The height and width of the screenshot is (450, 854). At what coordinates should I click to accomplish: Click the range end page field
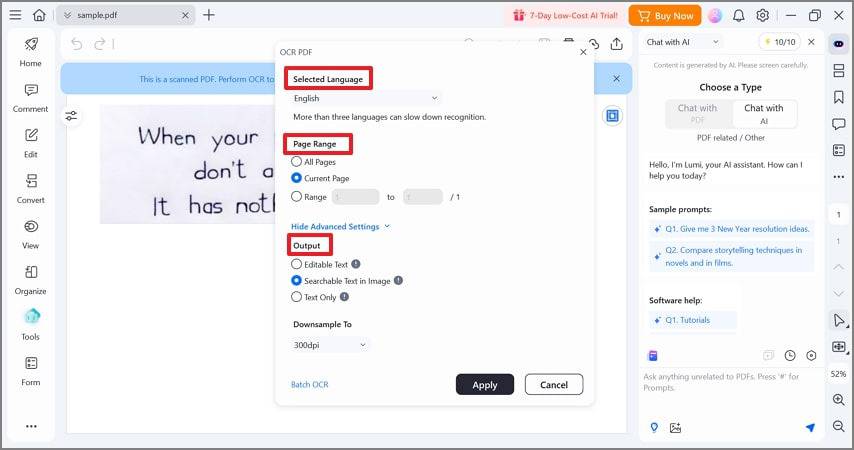[x=423, y=197]
